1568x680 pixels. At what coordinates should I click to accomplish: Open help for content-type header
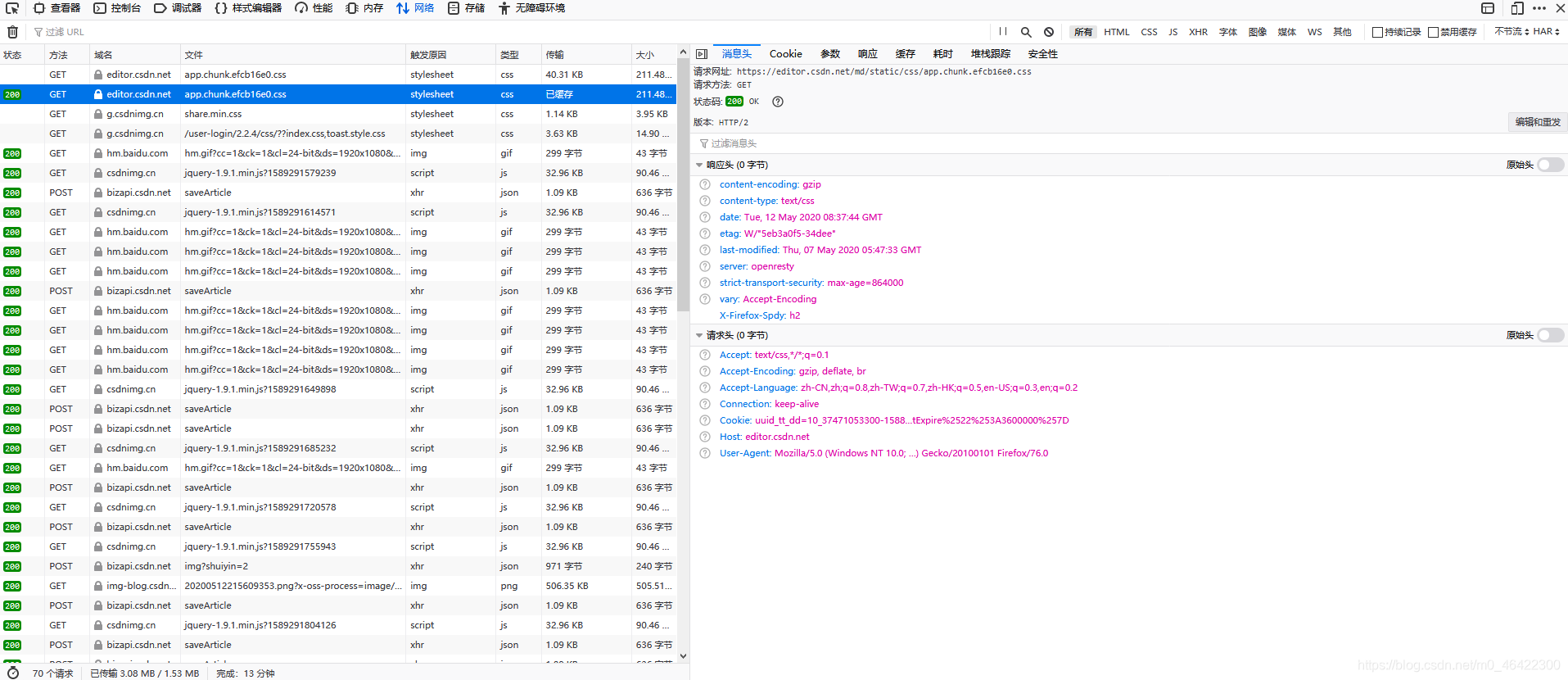(705, 201)
